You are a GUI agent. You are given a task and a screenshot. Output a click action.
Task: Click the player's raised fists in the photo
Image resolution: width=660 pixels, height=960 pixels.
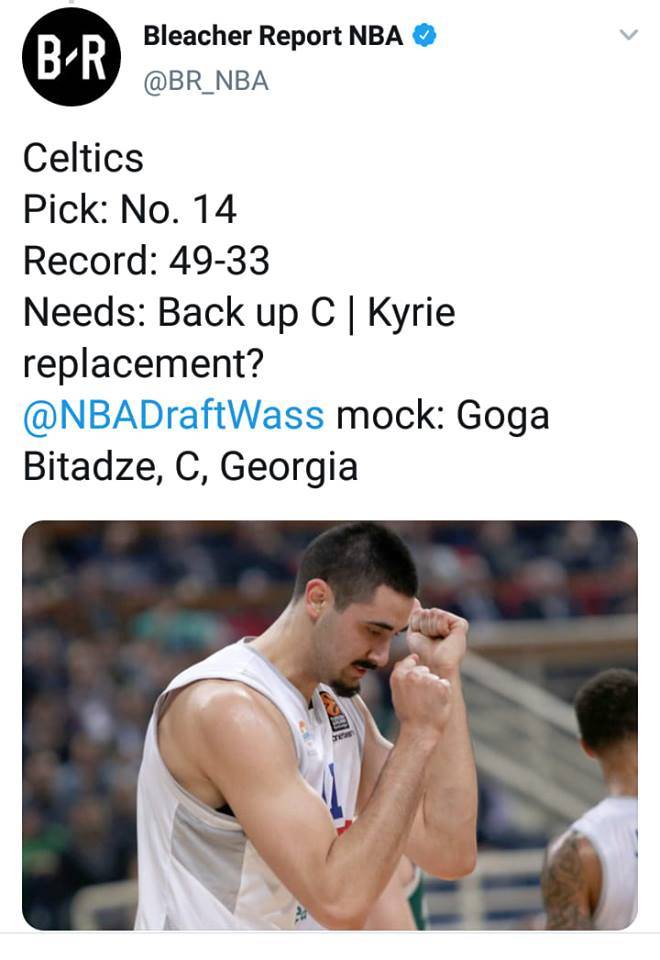(x=430, y=660)
